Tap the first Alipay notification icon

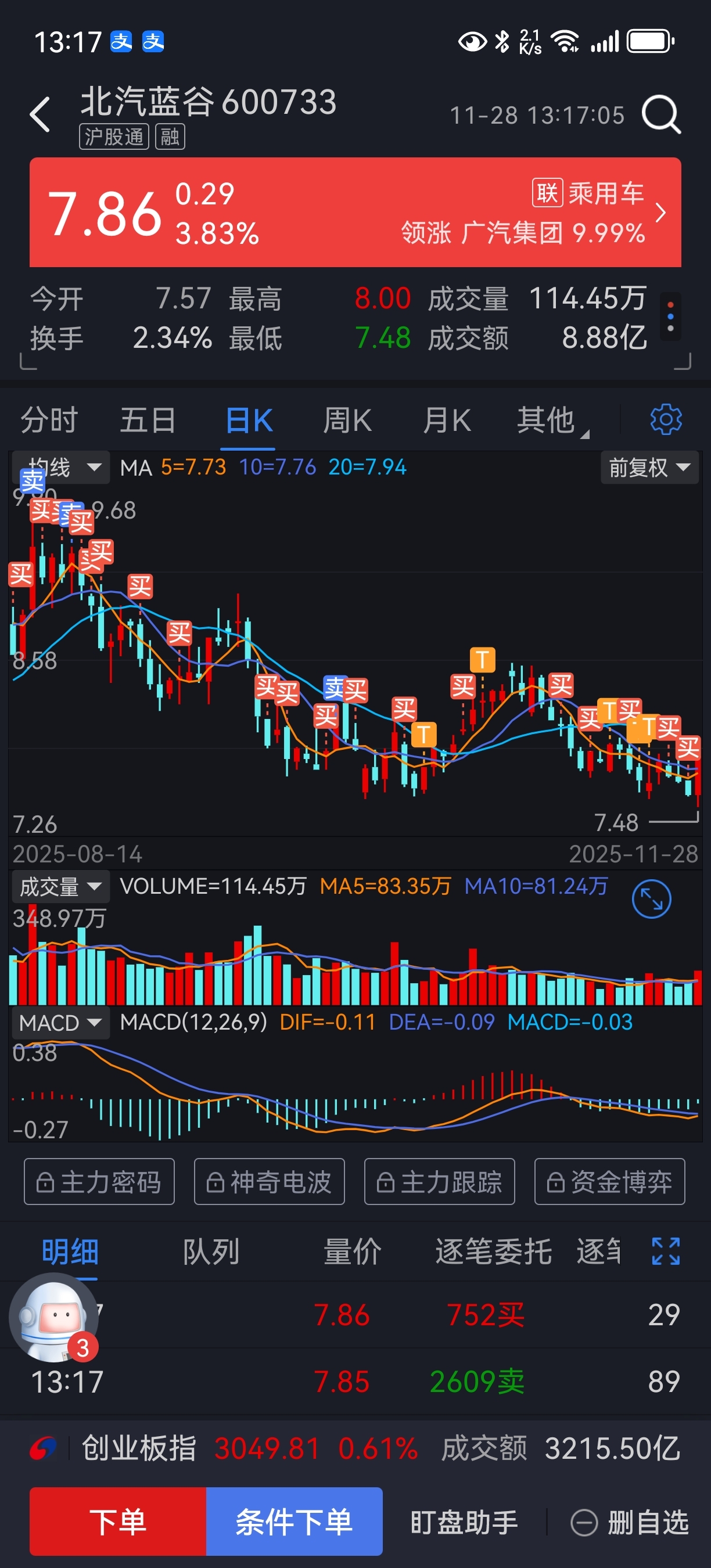(x=121, y=41)
